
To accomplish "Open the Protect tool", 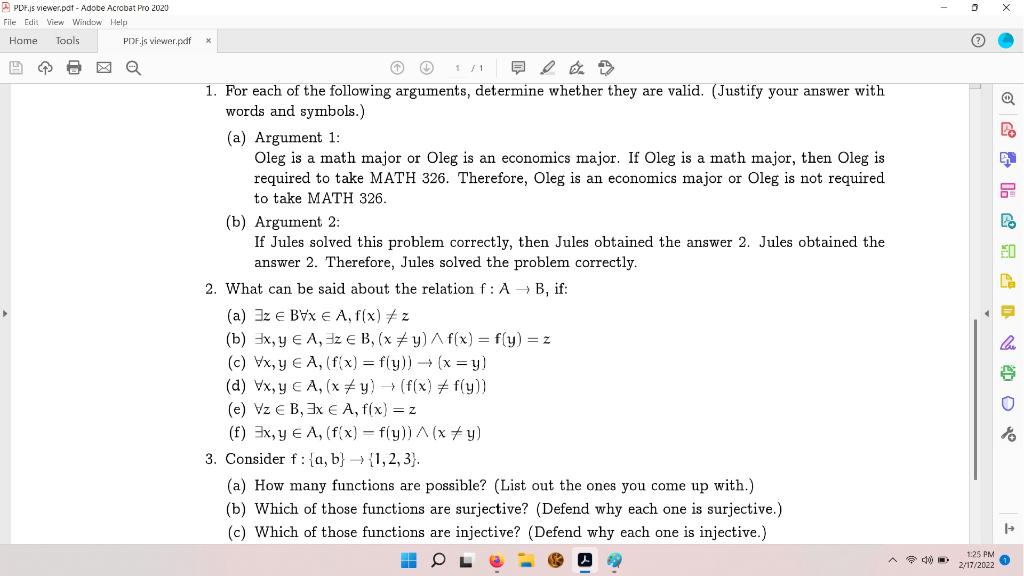I will pos(1008,405).
